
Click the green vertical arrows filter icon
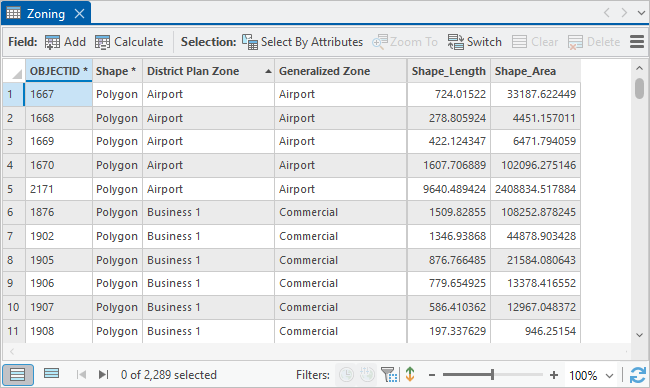tap(410, 375)
